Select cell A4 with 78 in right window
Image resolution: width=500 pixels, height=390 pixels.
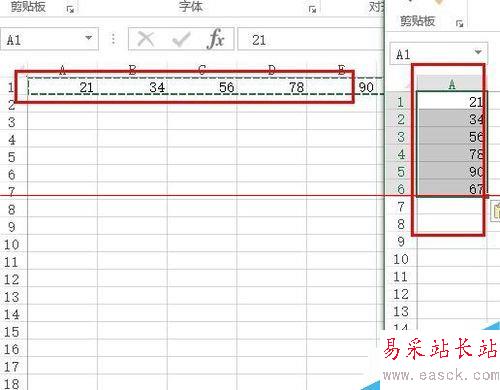451,154
